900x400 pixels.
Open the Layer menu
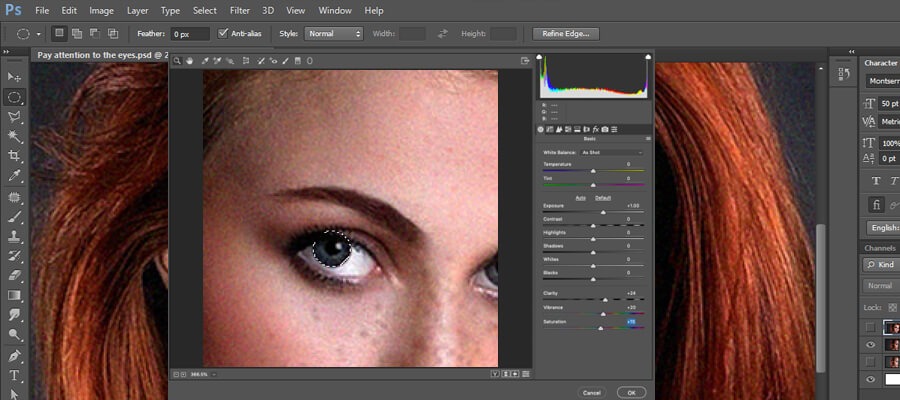pyautogui.click(x=138, y=10)
